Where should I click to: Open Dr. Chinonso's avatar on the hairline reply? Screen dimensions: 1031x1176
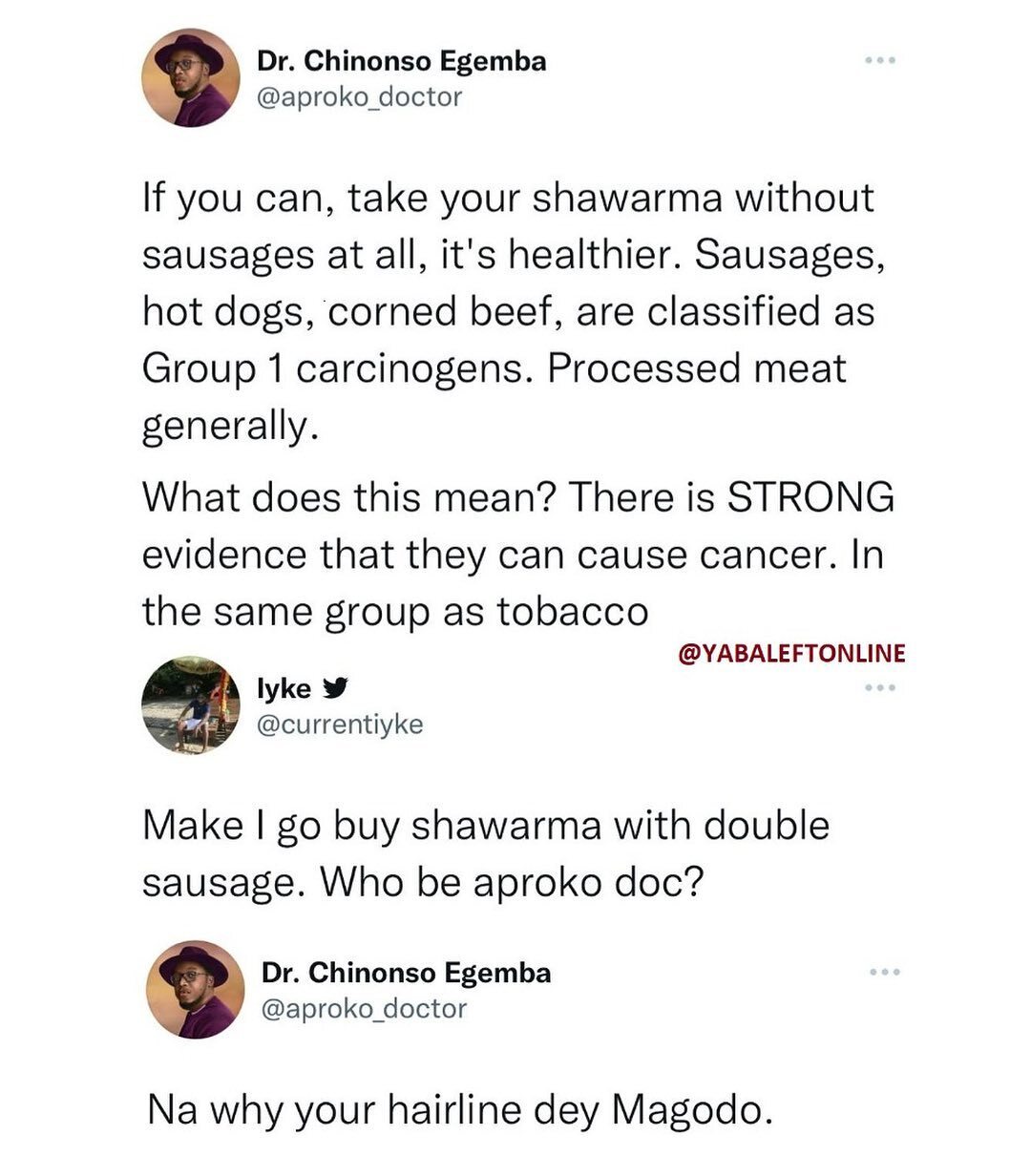tap(194, 989)
